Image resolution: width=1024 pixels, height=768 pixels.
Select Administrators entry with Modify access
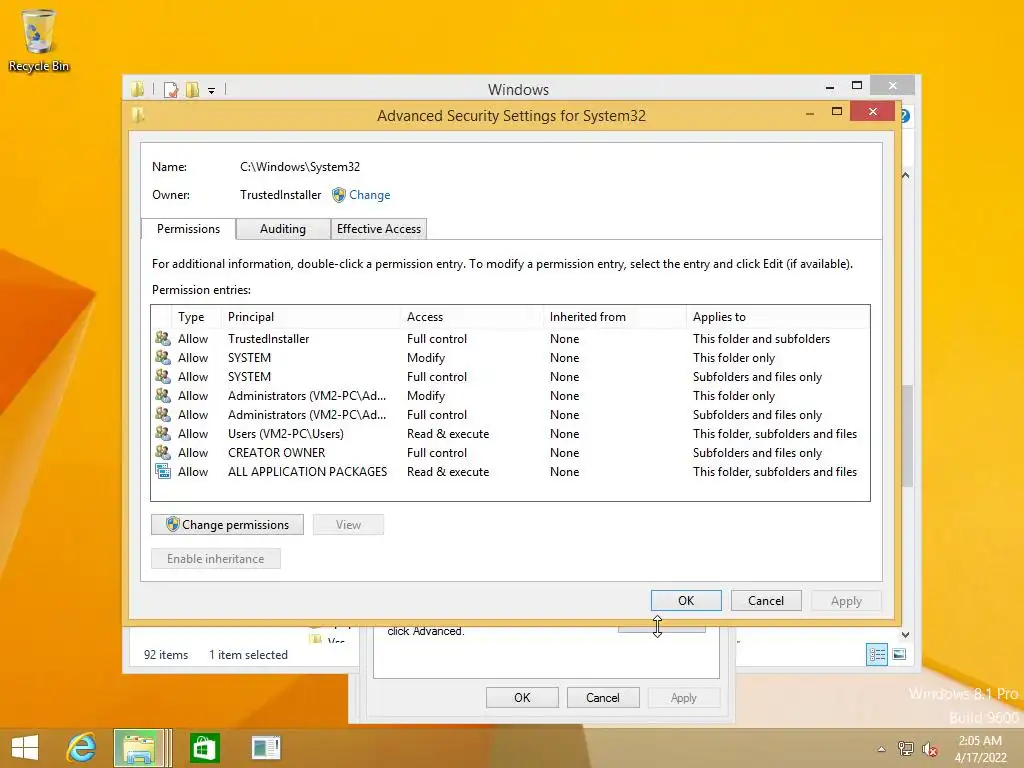point(510,396)
